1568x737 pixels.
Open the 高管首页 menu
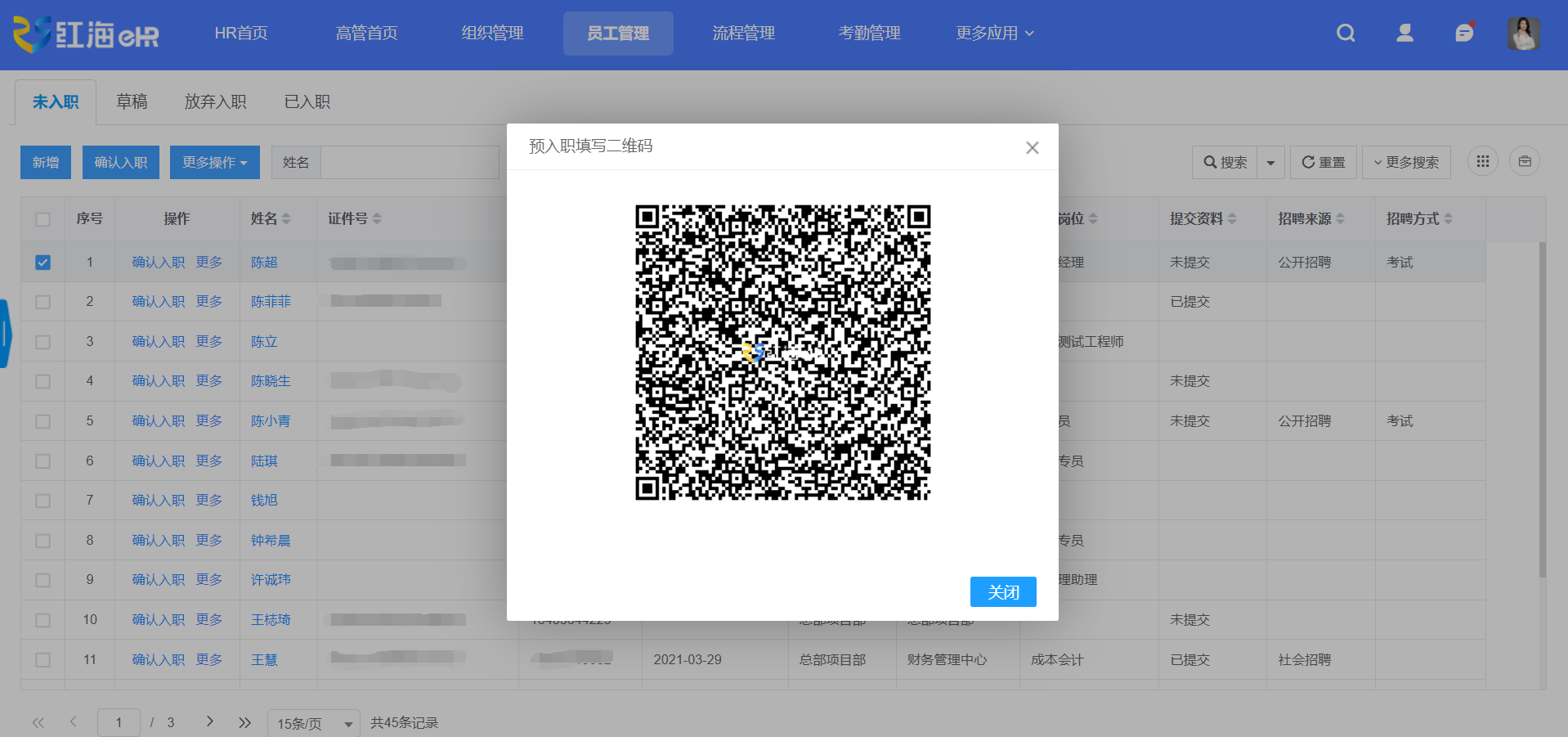coord(366,33)
